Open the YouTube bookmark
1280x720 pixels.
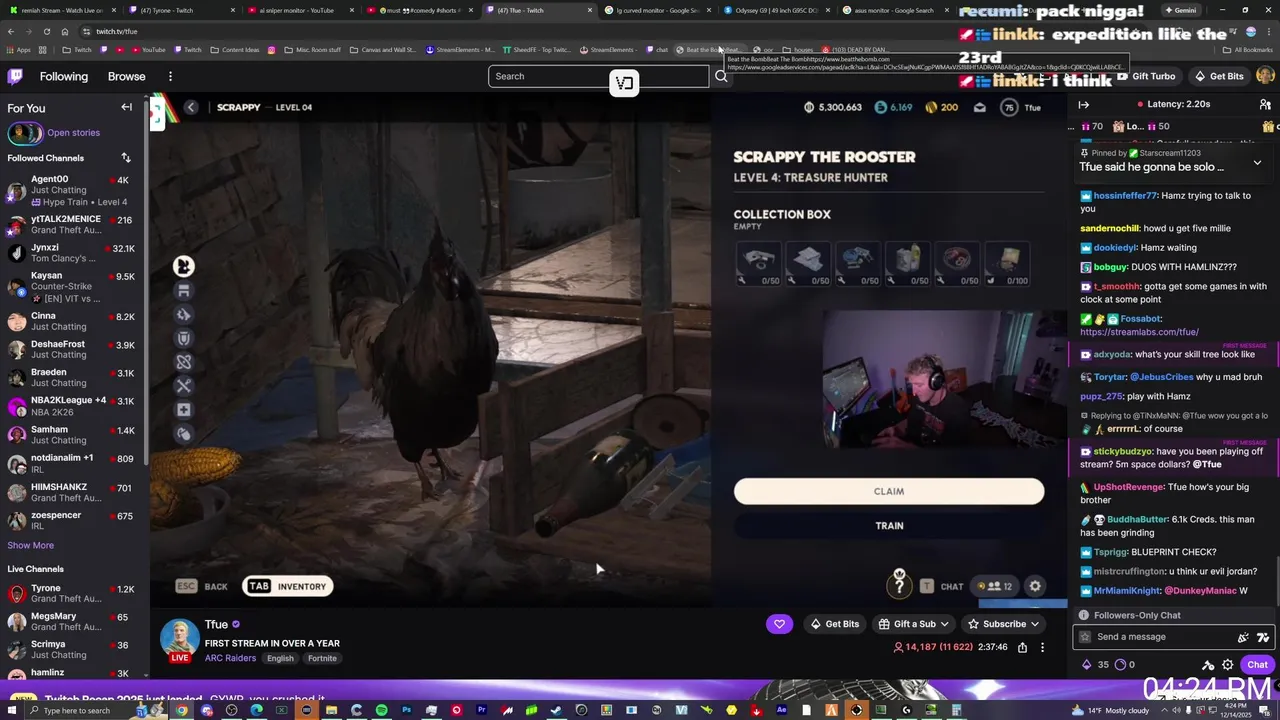(x=147, y=50)
